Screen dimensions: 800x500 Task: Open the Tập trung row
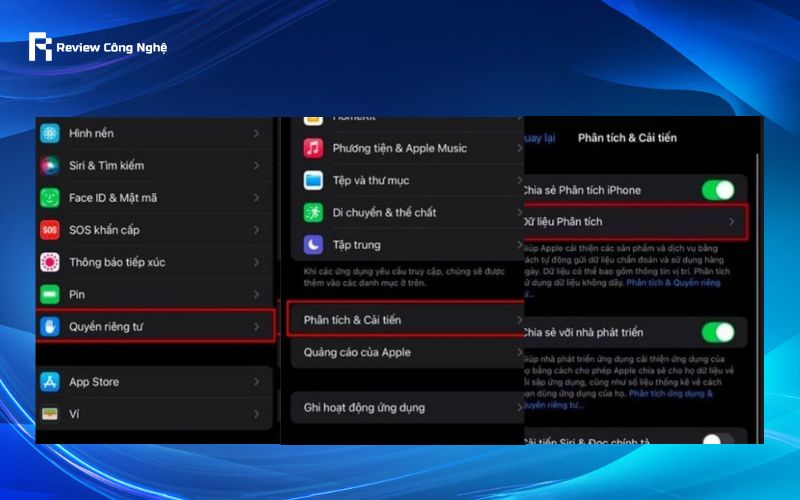[x=407, y=244]
